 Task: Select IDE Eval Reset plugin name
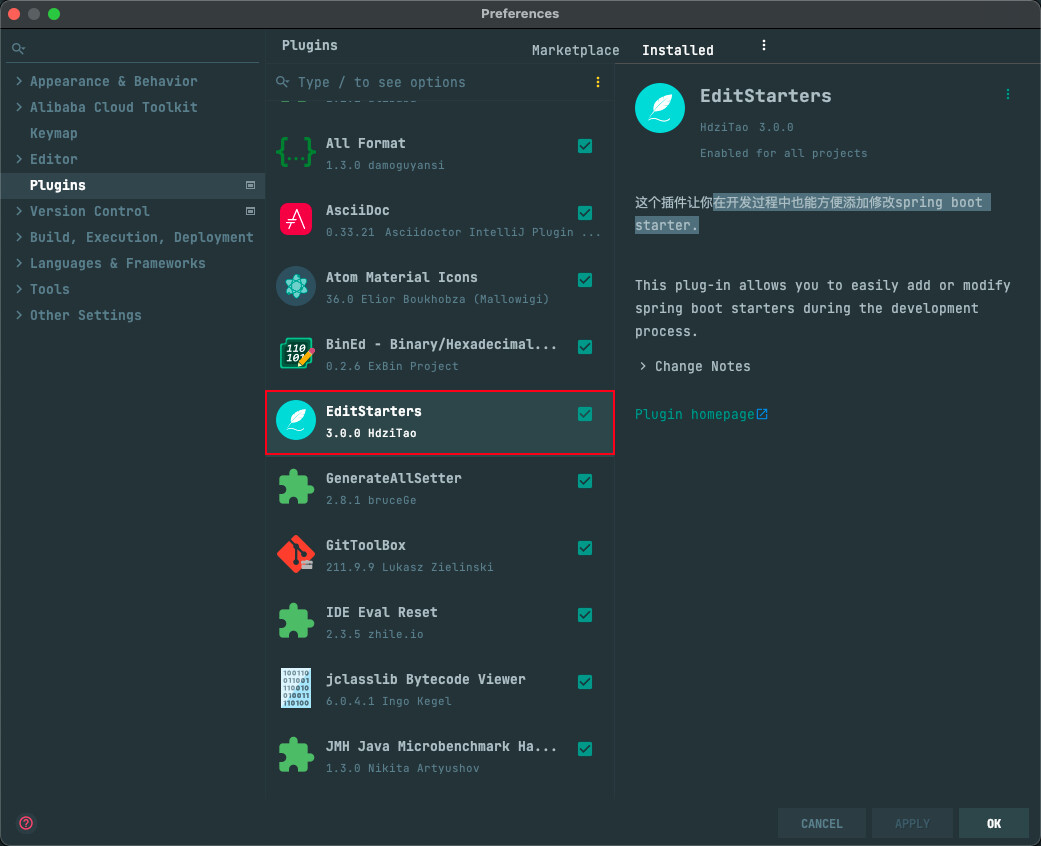(382, 612)
